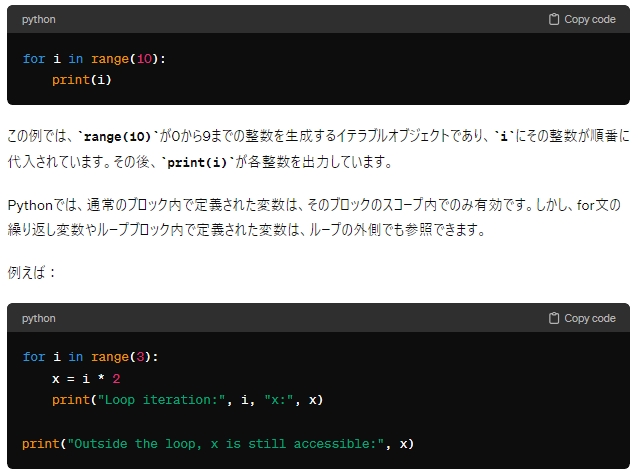
Task: Click the string "Loop iteration:"
Action: pyautogui.click(x=162, y=400)
